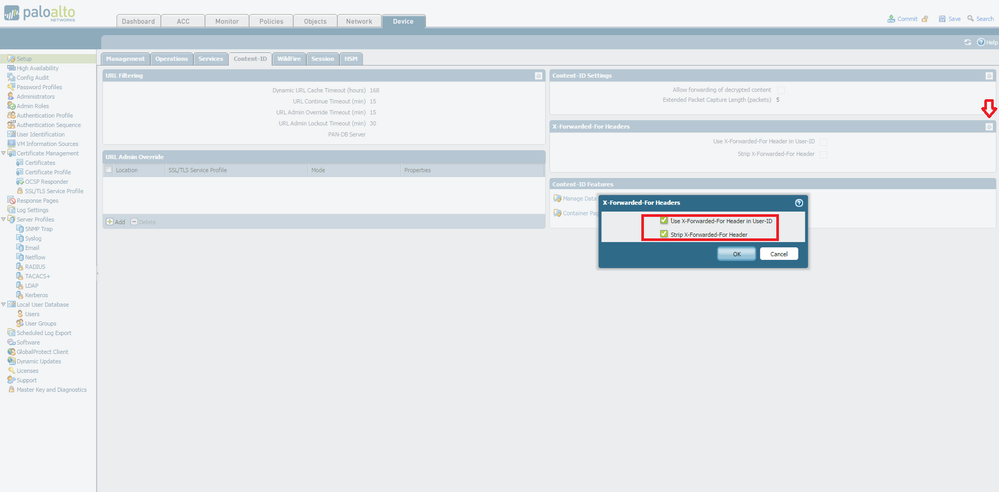999x492 pixels.
Task: Click the User Identification icon
Action: 11,134
